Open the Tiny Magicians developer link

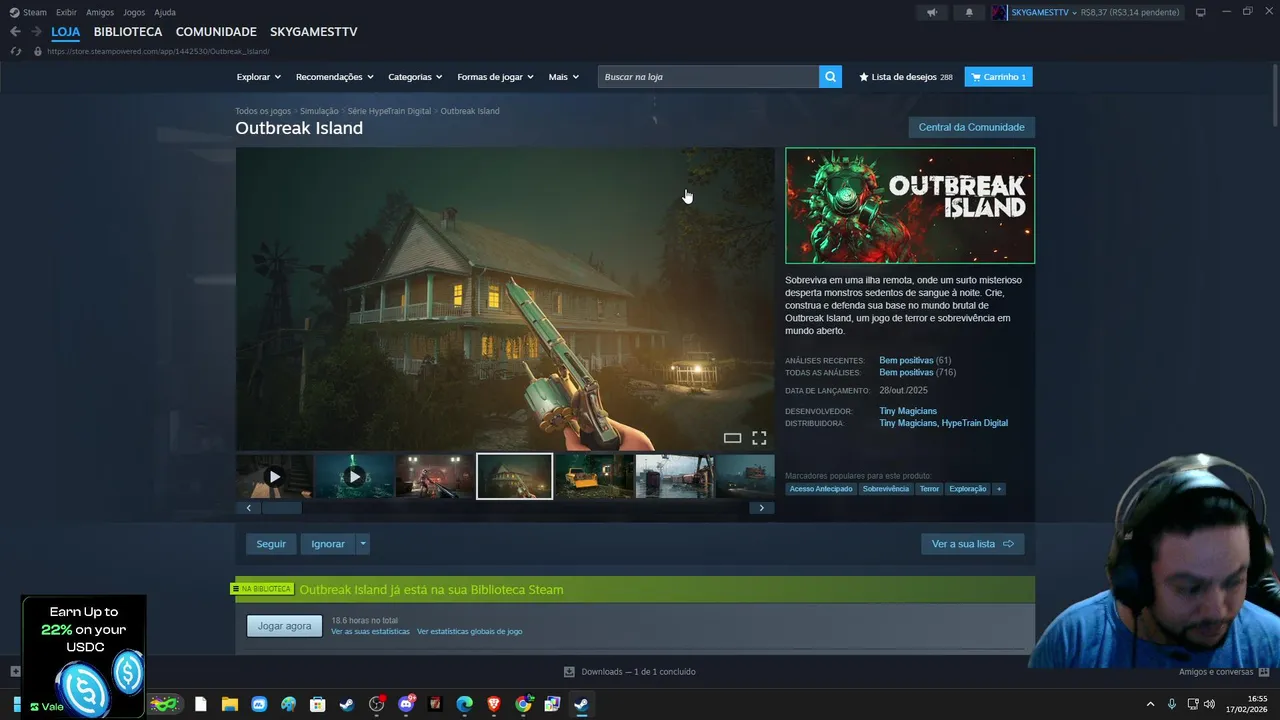[x=908, y=411]
